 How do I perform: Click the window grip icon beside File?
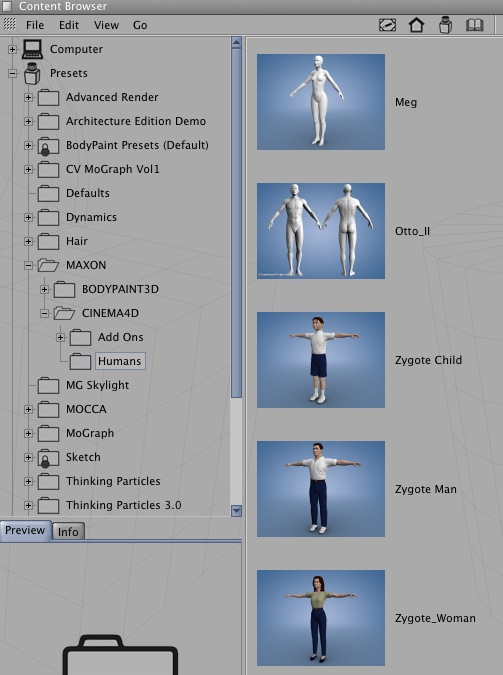click(9, 25)
